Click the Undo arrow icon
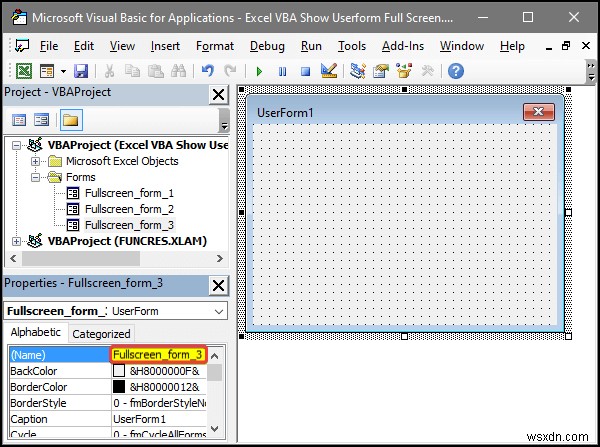The width and height of the screenshot is (600, 447). [208, 71]
